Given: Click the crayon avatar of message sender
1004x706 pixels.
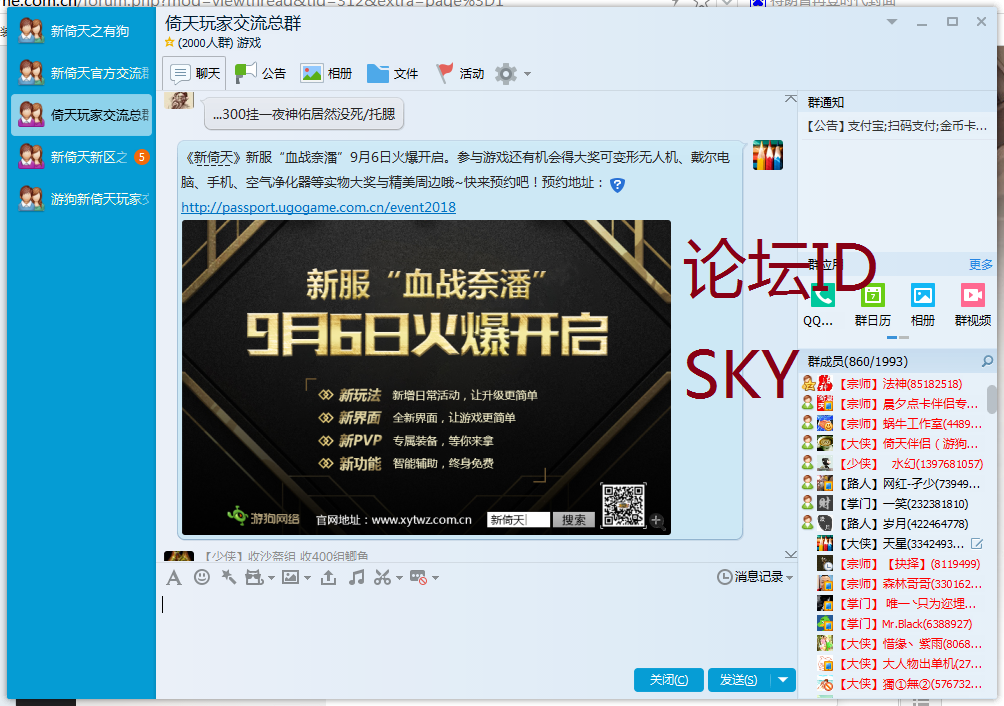Looking at the screenshot, I should coord(768,155).
